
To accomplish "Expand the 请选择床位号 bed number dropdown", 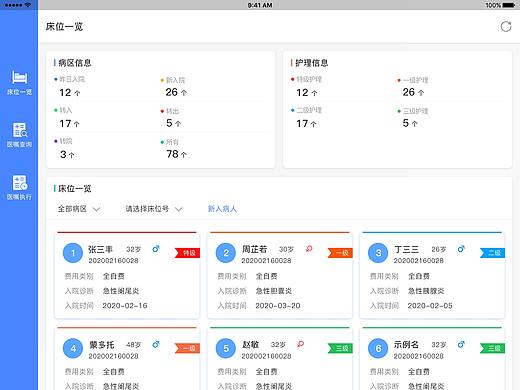I will click(x=154, y=209).
